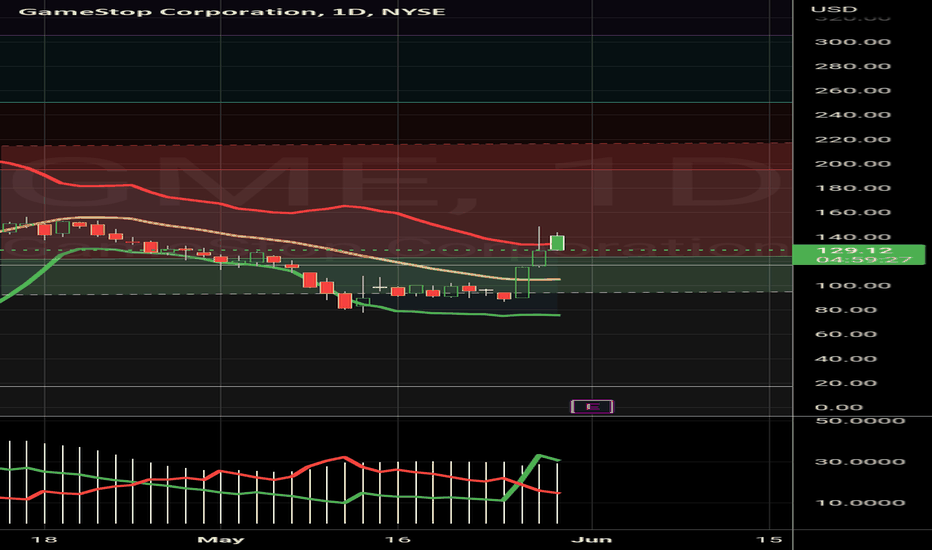Viewport: 932px width, 550px height.
Task: Click the USD currency label above price axis
Action: 834,9
